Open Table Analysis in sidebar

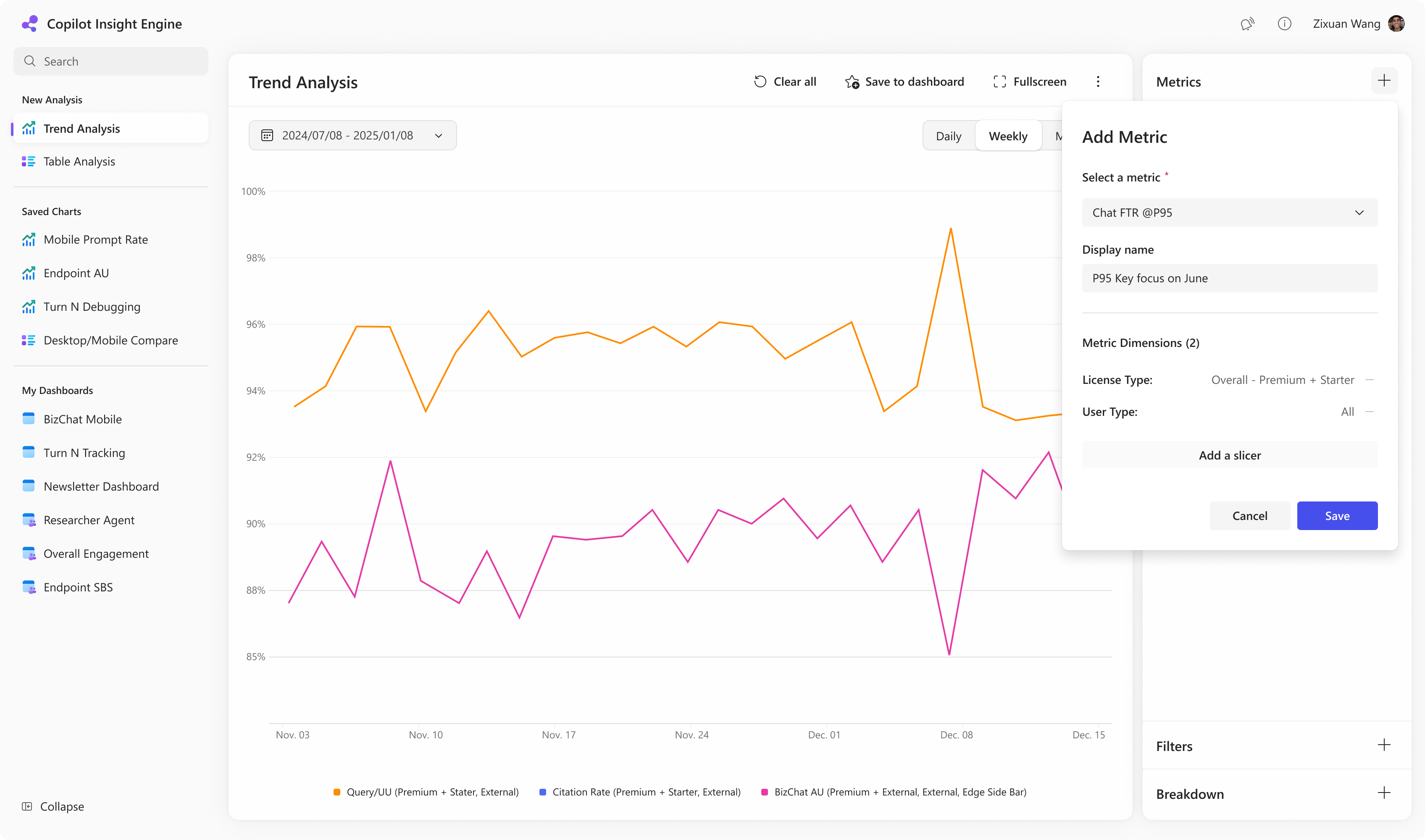click(79, 161)
